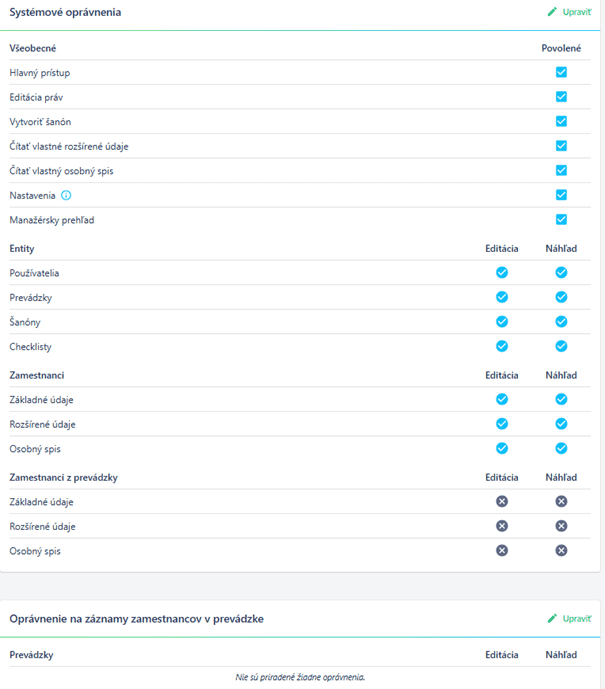Click Náhľad cross icon for Zamestnanci z prevádzky Rozšírené údaje
This screenshot has width=605, height=689.
561,526
